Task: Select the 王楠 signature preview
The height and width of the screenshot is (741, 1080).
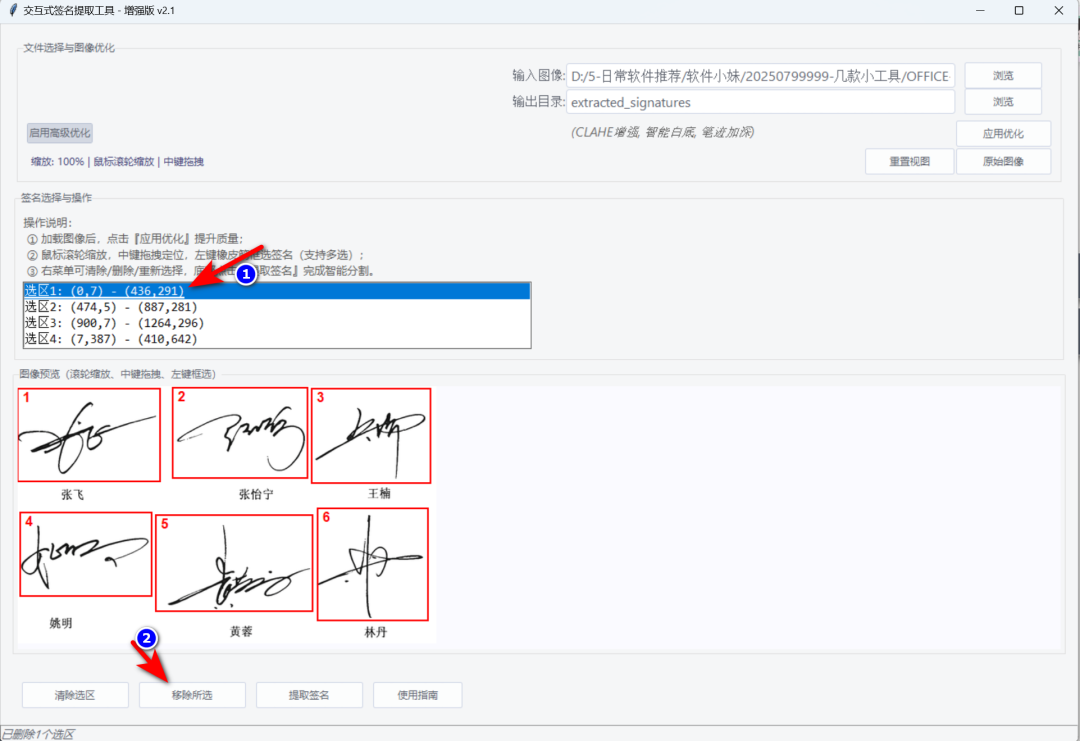Action: (x=371, y=435)
